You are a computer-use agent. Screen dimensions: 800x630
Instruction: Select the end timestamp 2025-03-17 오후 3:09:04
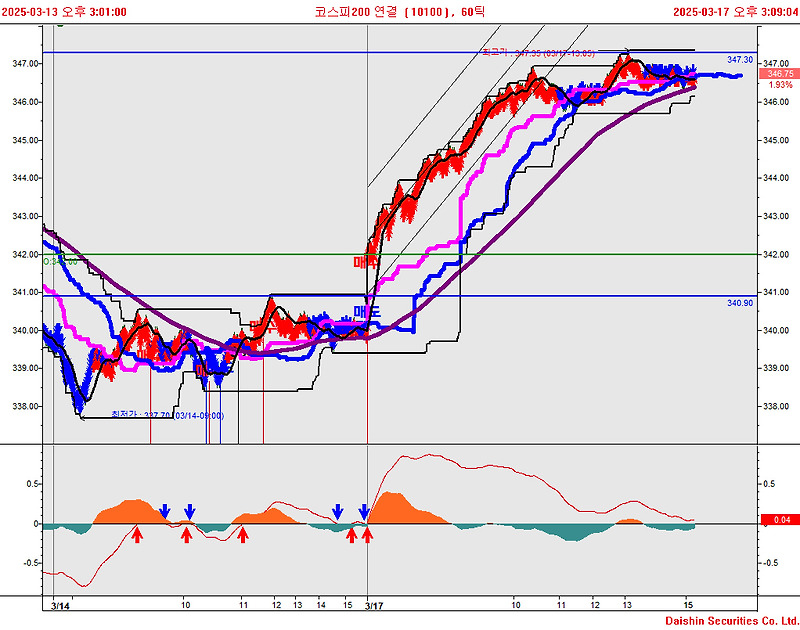click(x=735, y=12)
